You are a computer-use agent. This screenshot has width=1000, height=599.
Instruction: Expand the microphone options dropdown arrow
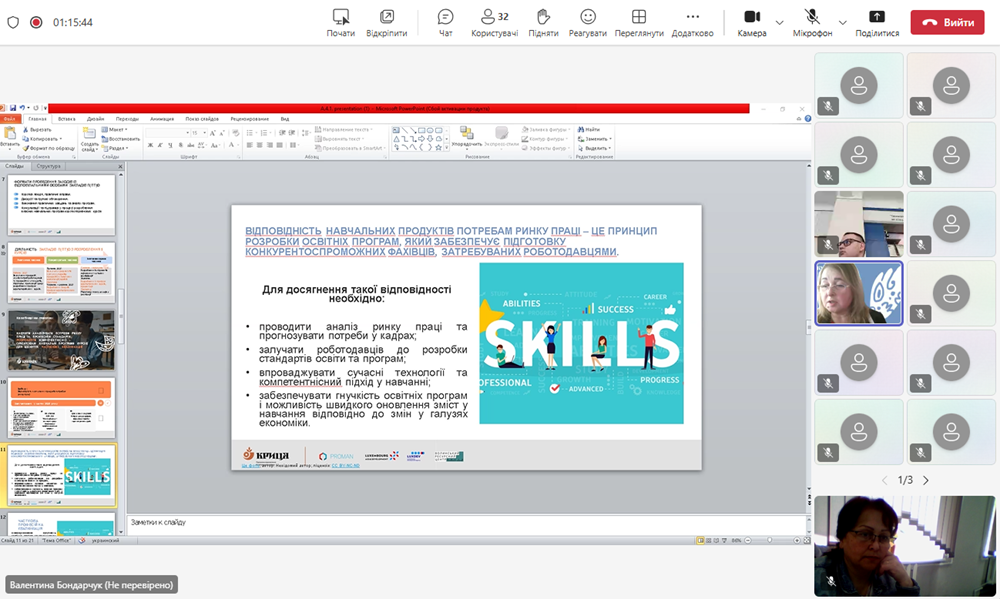tap(842, 22)
